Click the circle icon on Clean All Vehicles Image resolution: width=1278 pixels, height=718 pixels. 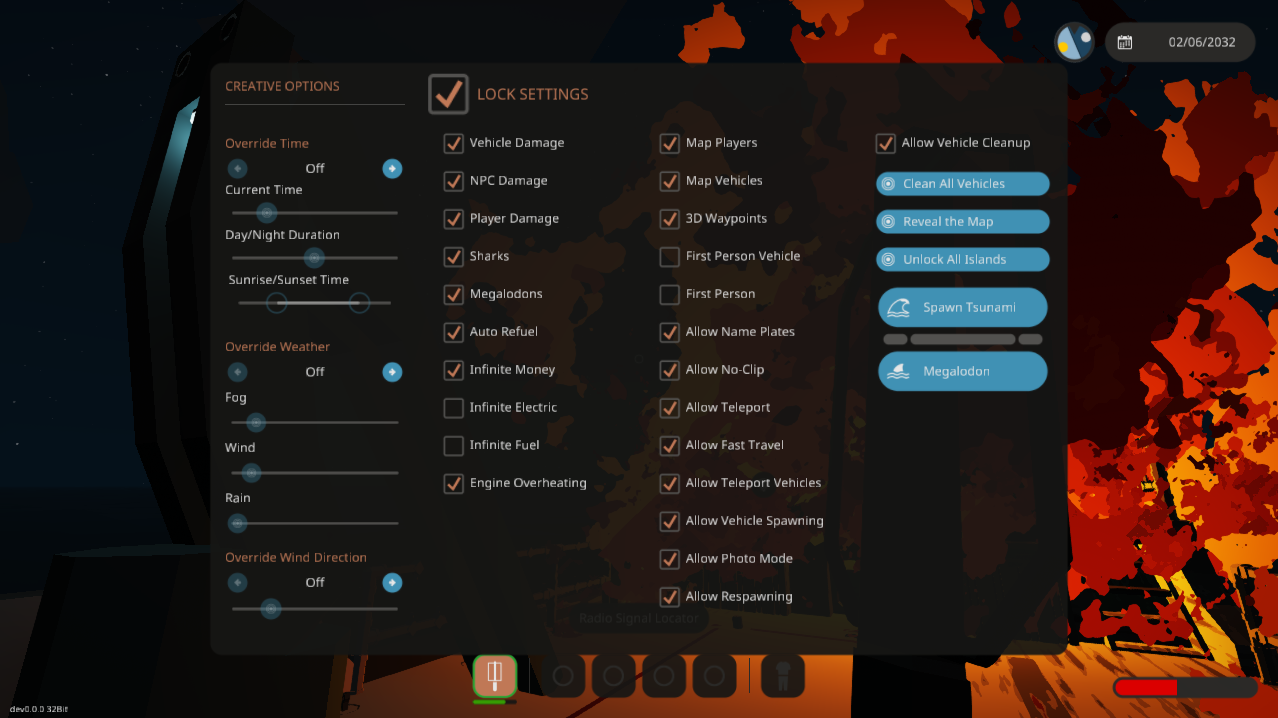pyautogui.click(x=887, y=184)
